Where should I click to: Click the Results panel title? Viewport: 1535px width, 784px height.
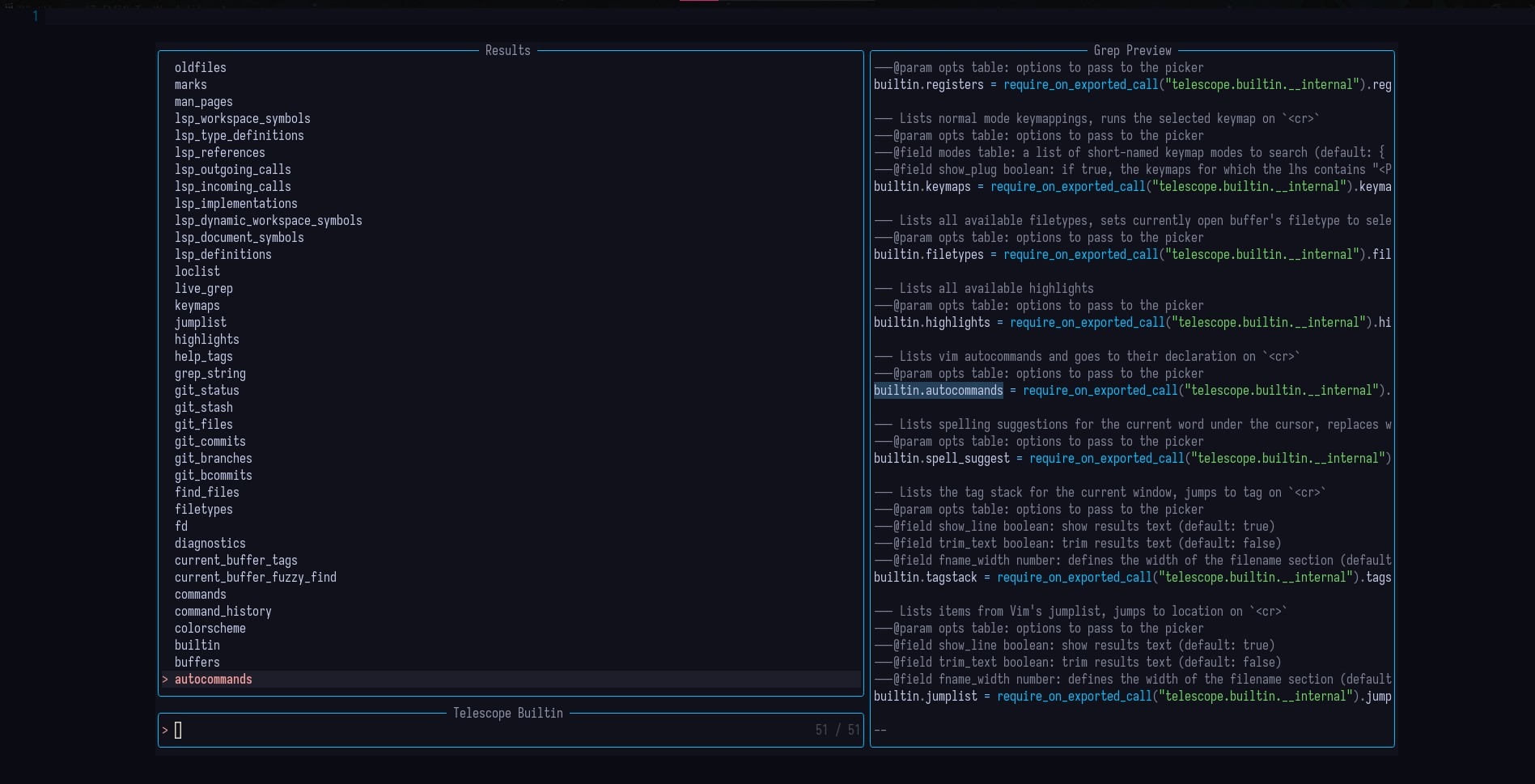(x=507, y=50)
